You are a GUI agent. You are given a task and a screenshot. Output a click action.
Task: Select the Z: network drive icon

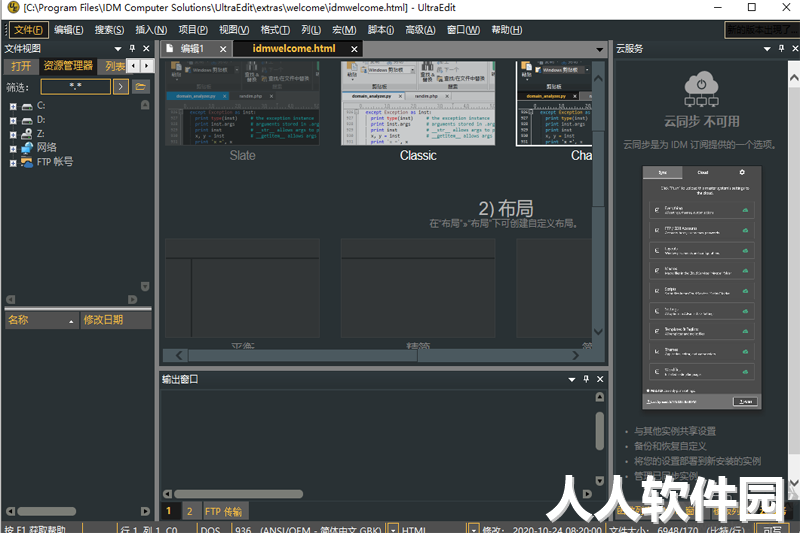27,134
